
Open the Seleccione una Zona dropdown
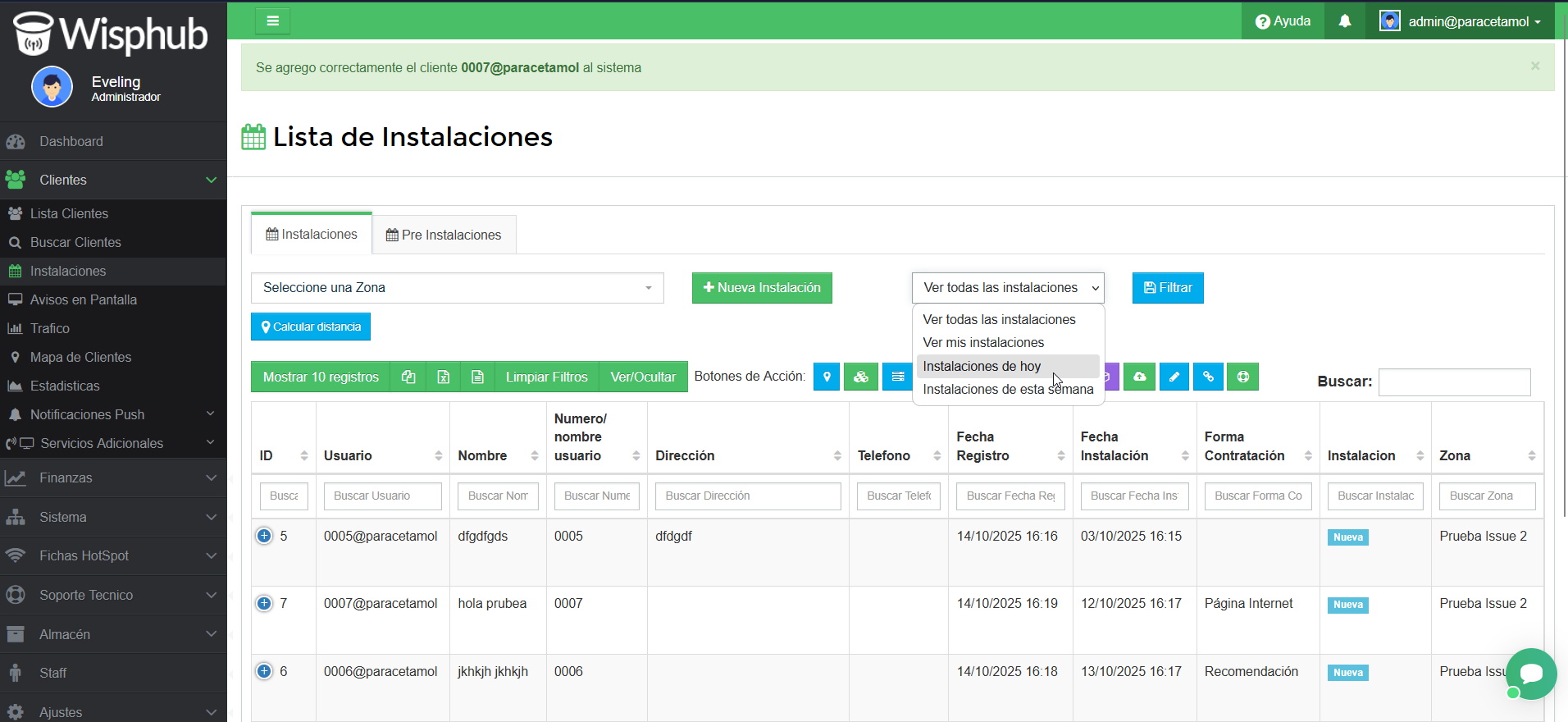(x=457, y=288)
